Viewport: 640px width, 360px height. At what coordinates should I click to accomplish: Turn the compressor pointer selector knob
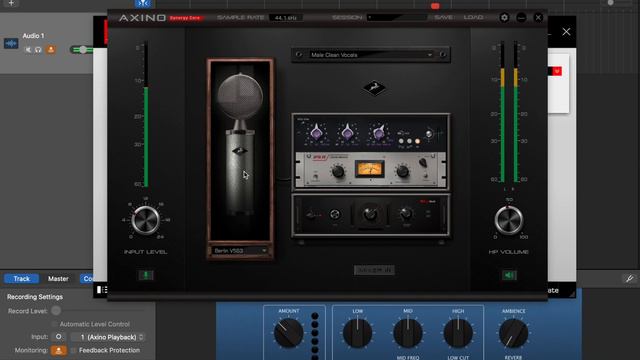click(423, 163)
